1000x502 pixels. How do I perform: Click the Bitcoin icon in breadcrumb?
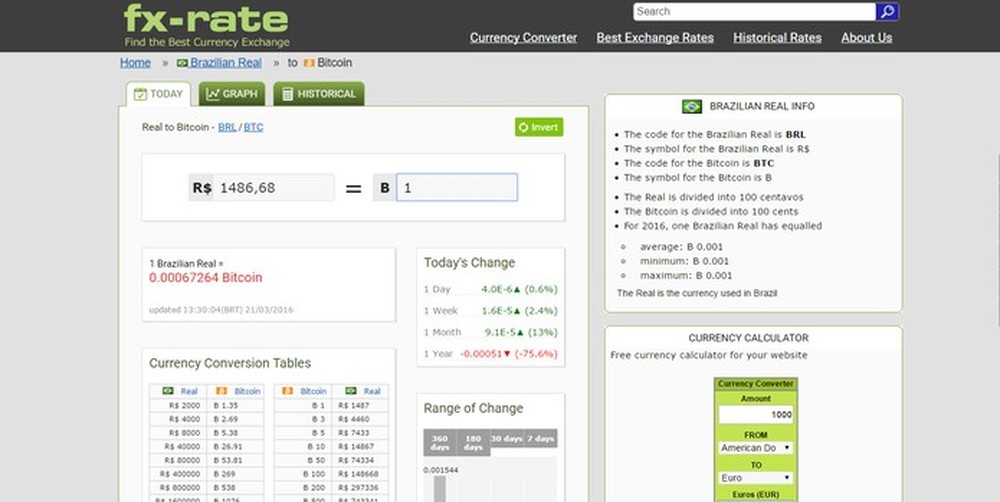[309, 63]
